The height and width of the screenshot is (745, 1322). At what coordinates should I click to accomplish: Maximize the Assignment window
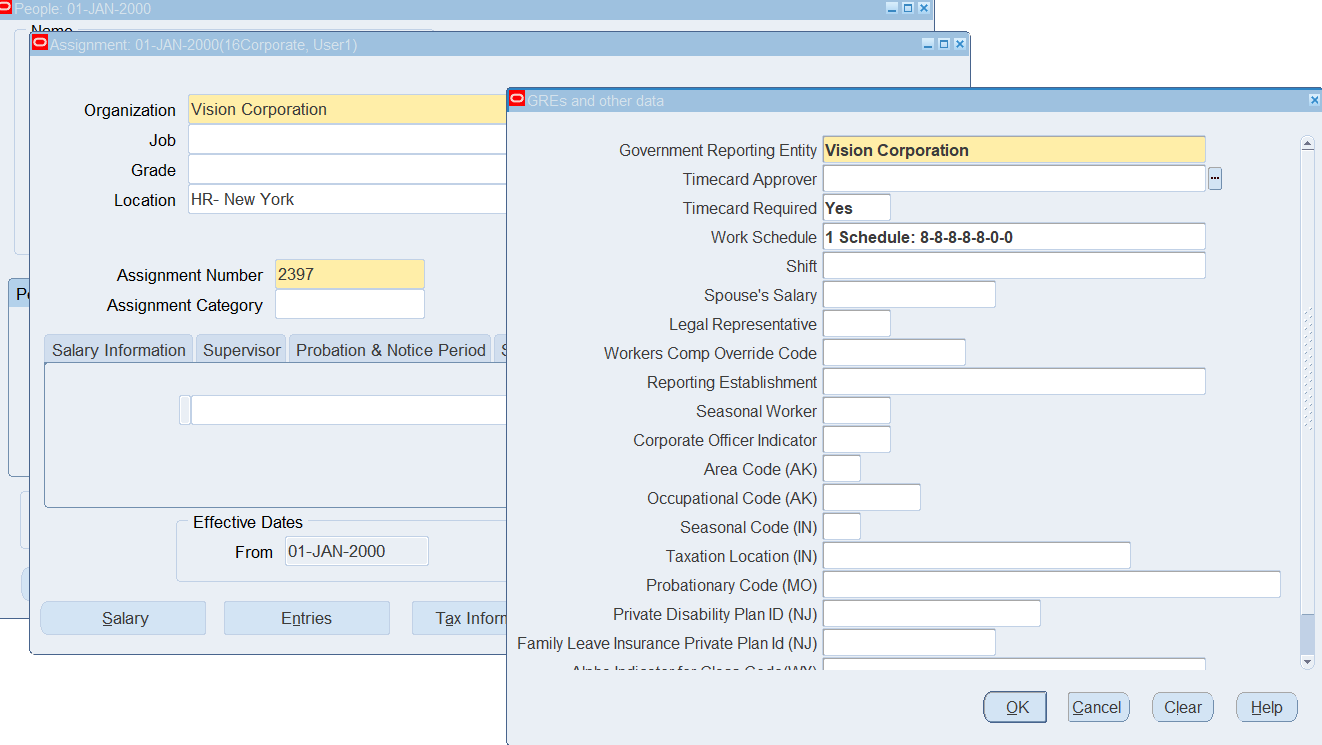943,44
